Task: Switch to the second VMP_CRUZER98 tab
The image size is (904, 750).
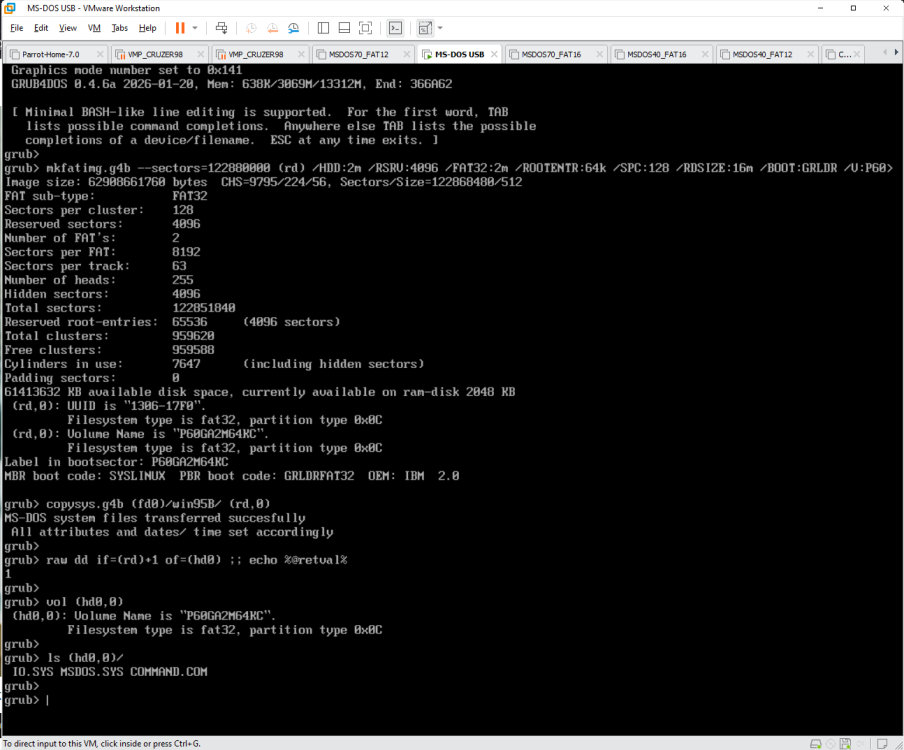Action: [255, 54]
